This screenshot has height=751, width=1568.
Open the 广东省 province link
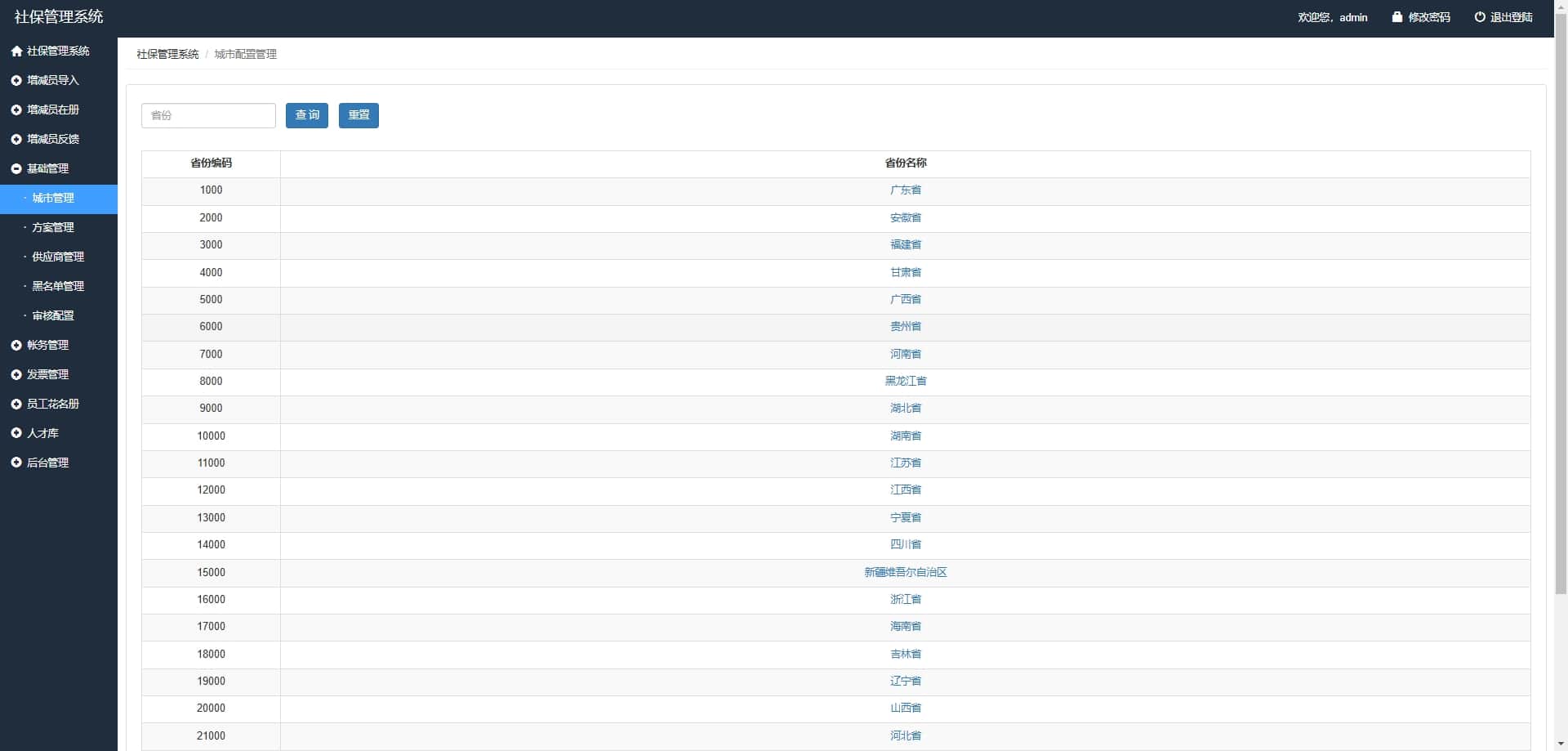(906, 190)
